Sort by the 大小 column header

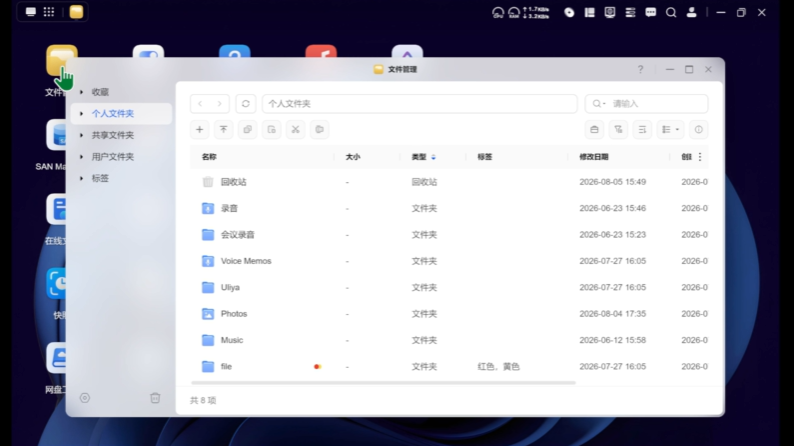353,157
